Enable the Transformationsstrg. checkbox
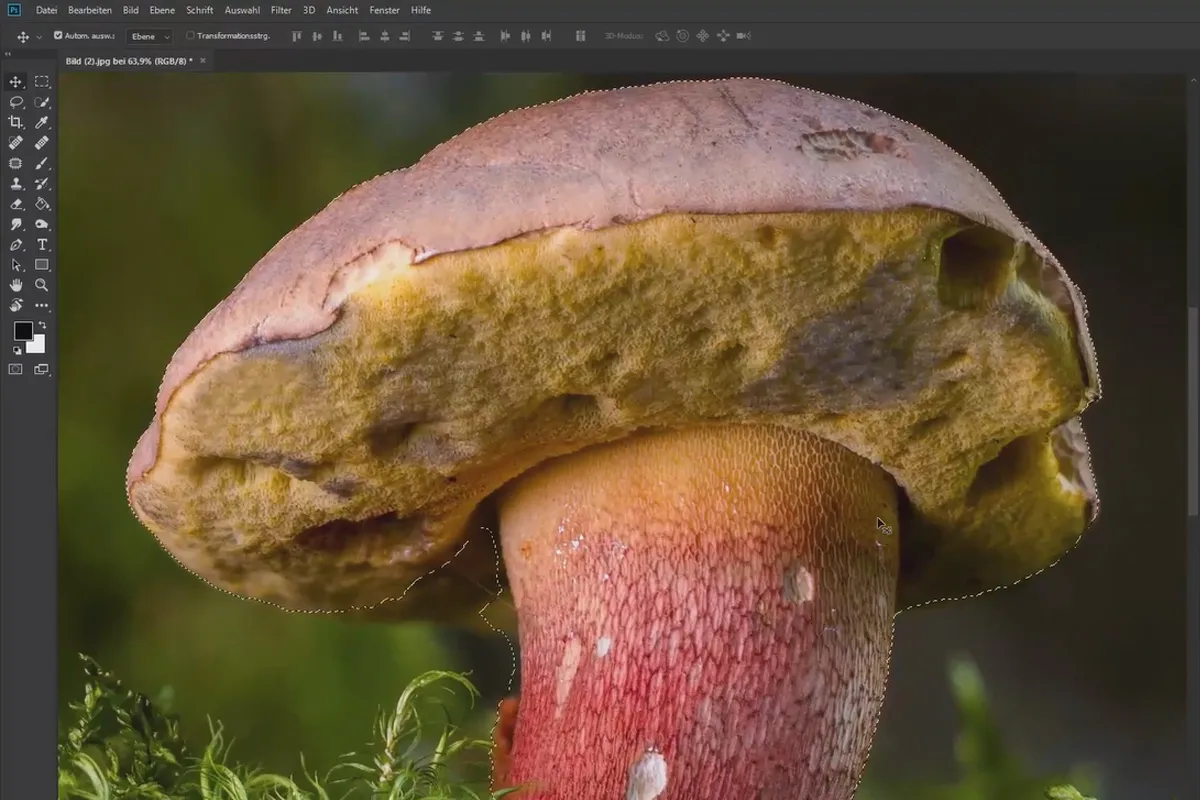The image size is (1200, 800). click(191, 36)
